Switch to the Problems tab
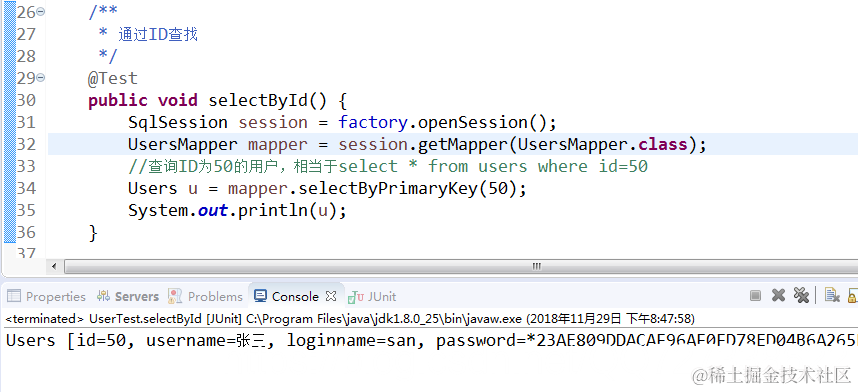This screenshot has height=392, width=858. 206,297
